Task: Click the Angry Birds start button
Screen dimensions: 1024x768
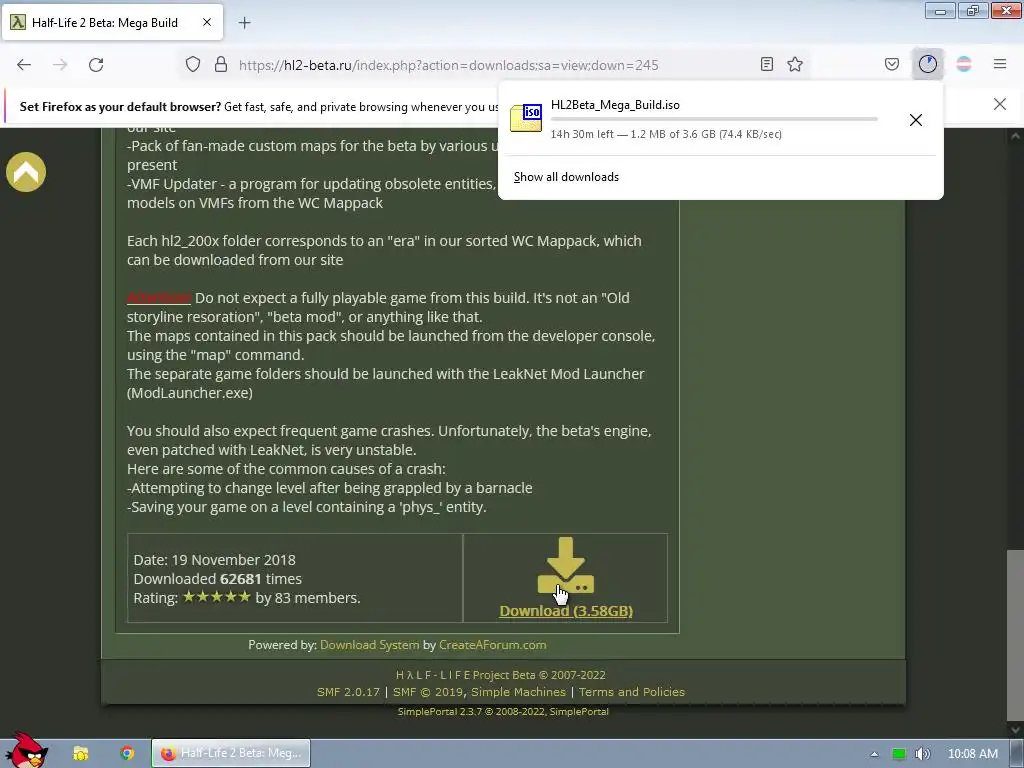Action: 25,751
